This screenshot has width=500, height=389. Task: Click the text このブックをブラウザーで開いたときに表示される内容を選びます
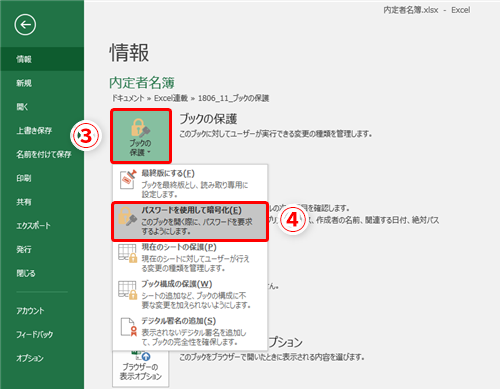pyautogui.click(x=272, y=357)
